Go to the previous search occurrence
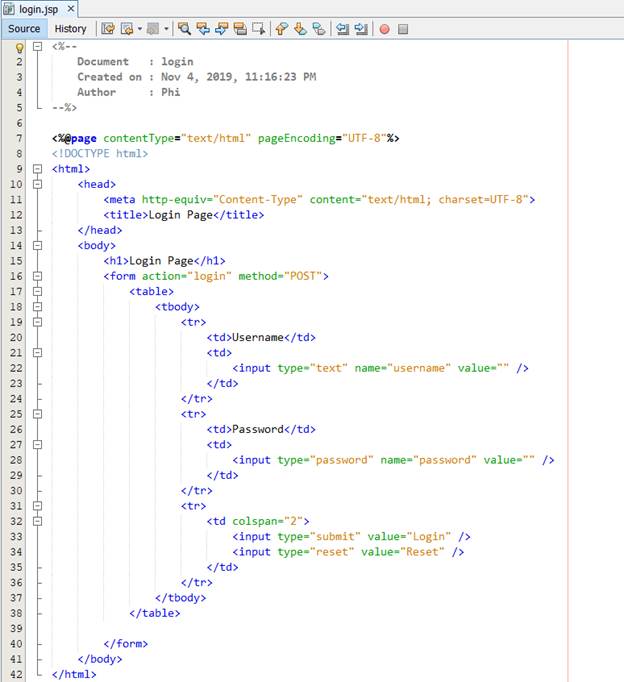The image size is (624, 682). [x=203, y=29]
